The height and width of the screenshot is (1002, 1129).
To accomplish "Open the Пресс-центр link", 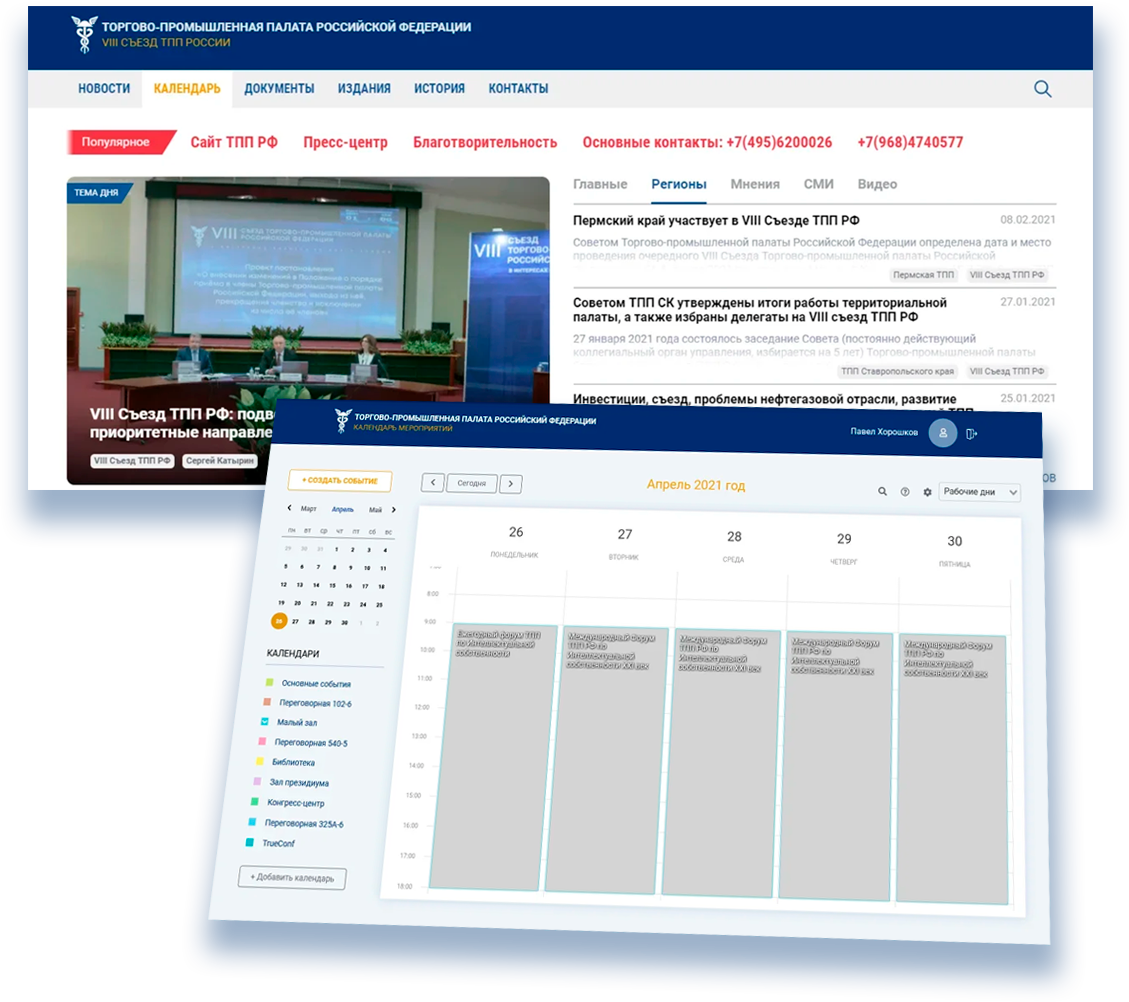I will click(x=346, y=143).
